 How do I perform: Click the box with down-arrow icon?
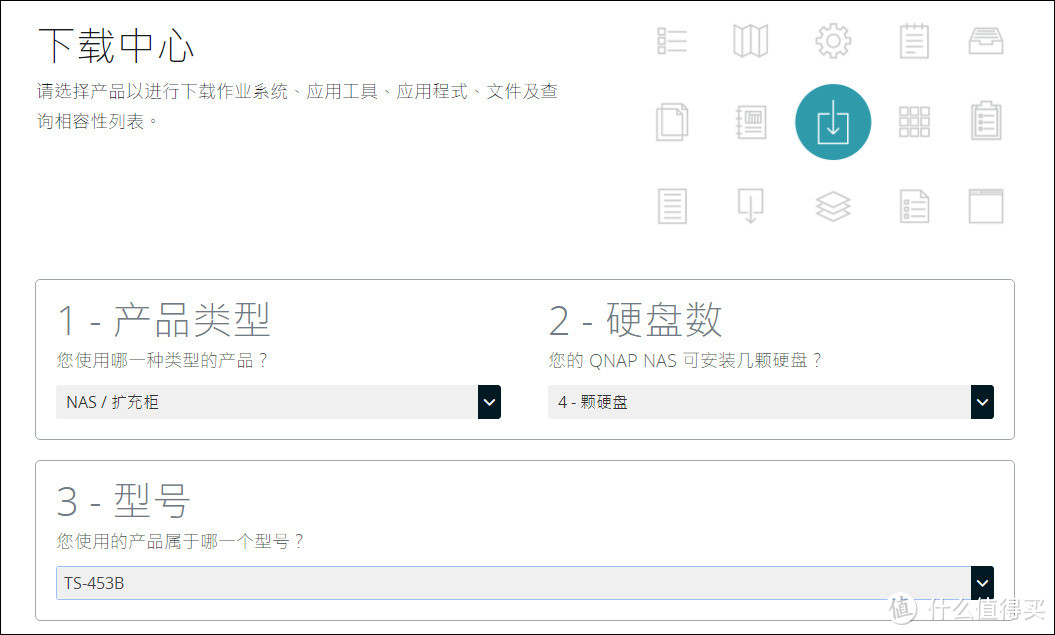pyautogui.click(x=750, y=205)
